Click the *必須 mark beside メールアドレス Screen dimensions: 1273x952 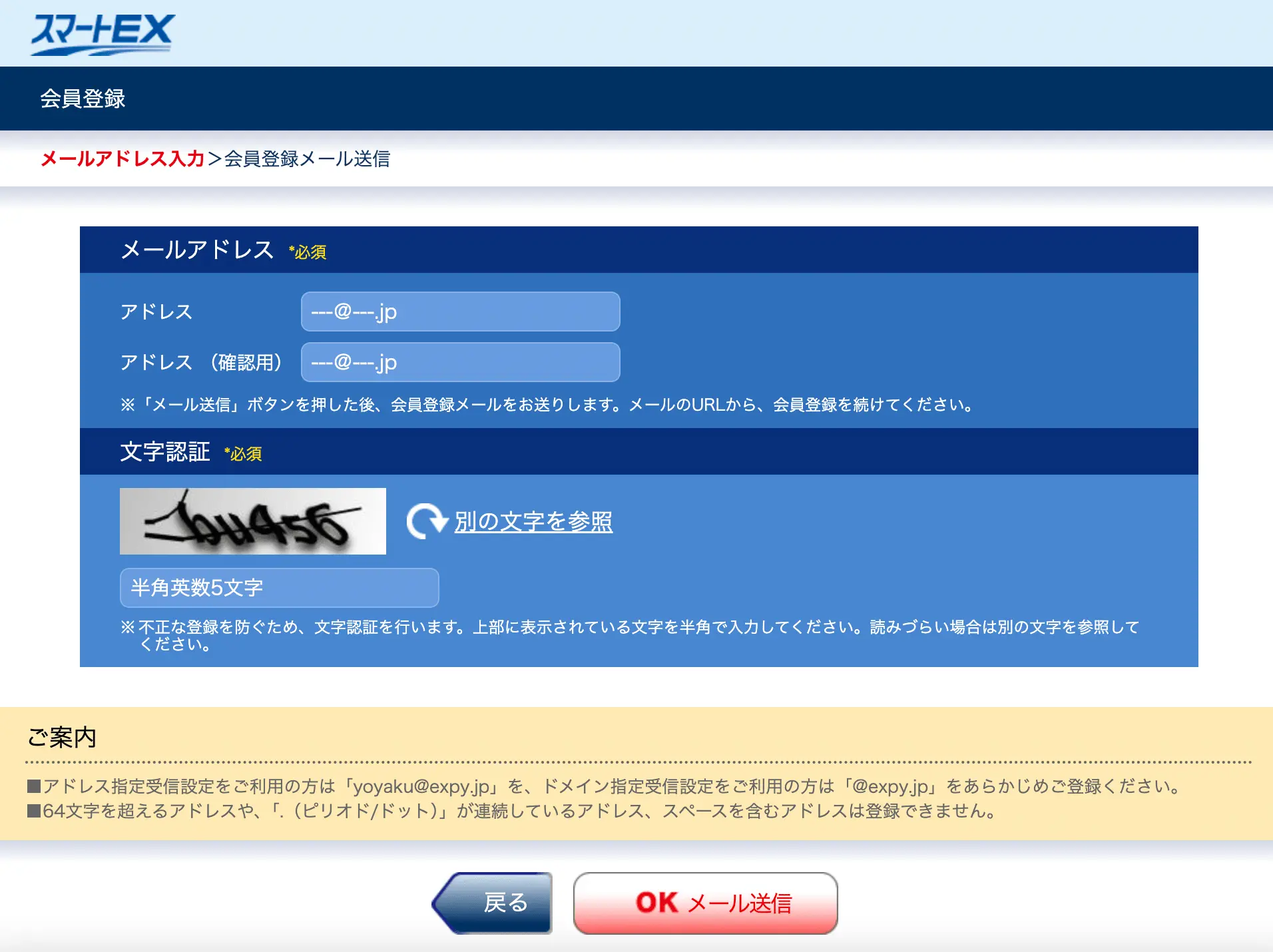308,252
